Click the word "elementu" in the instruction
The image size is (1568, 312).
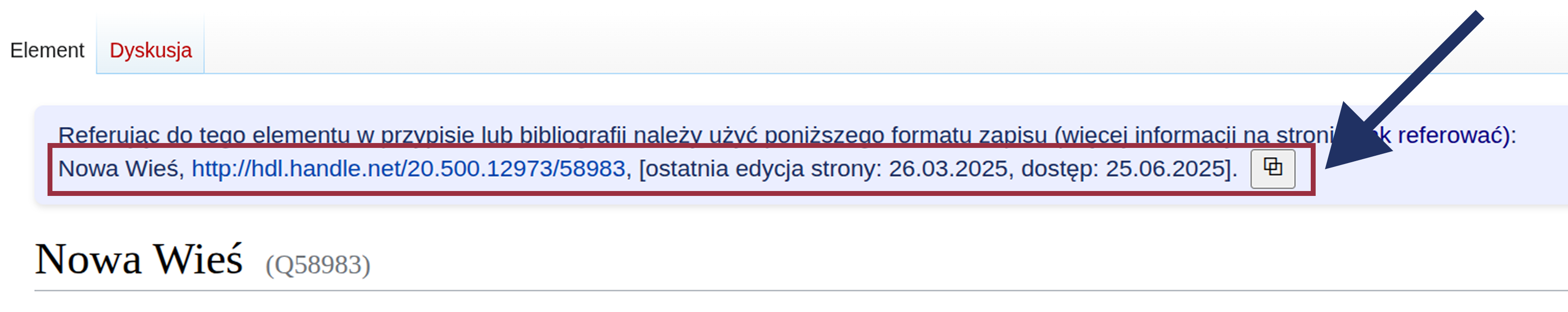(301, 135)
